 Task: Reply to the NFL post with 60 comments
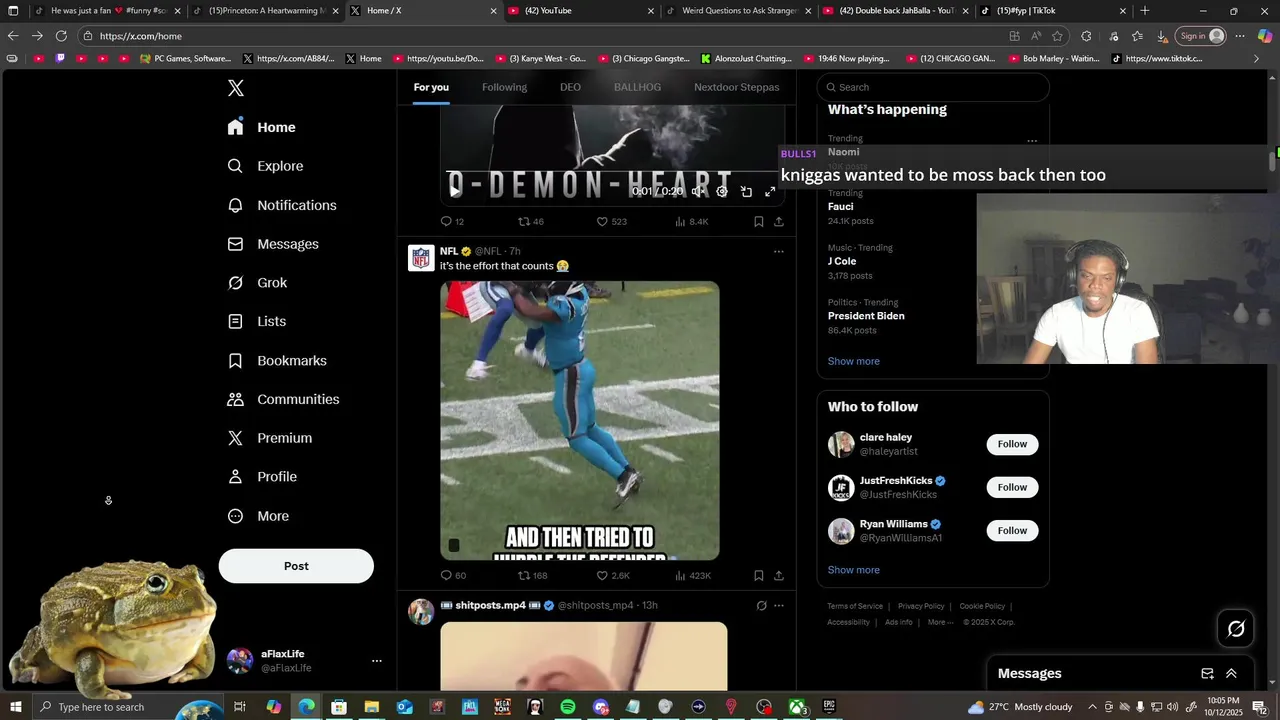[453, 575]
